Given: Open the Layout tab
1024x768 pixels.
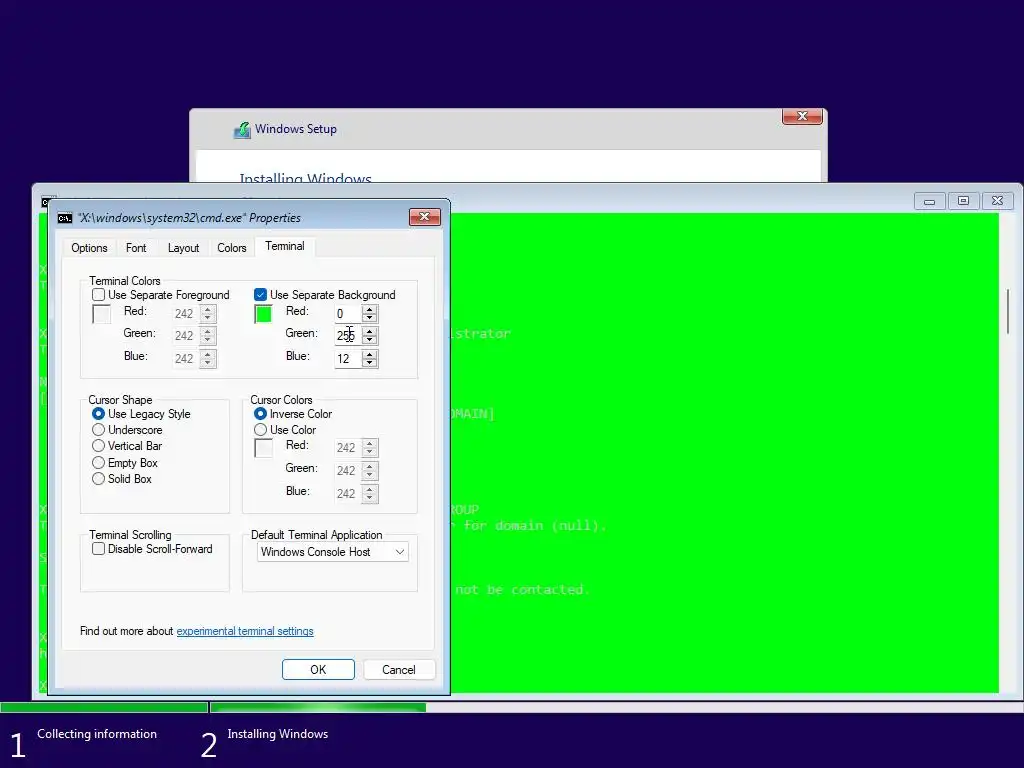Looking at the screenshot, I should coord(183,248).
